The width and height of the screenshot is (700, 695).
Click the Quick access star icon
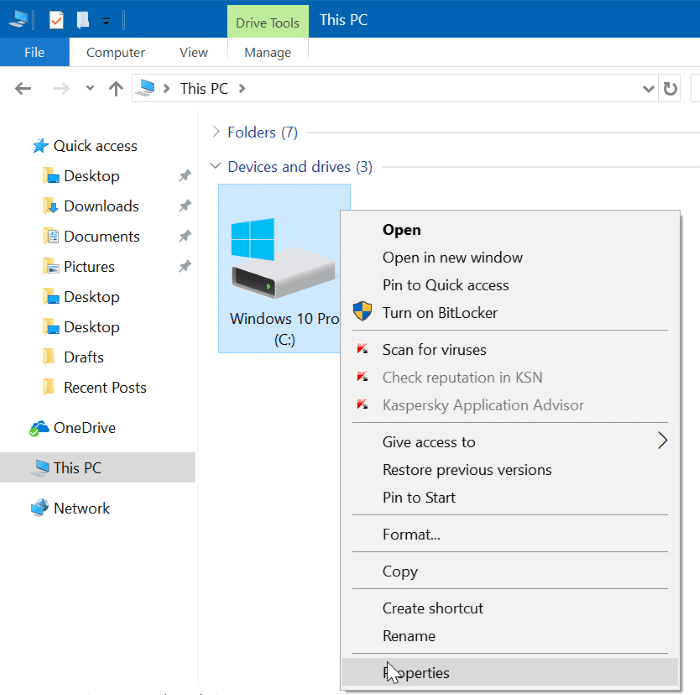(x=40, y=146)
